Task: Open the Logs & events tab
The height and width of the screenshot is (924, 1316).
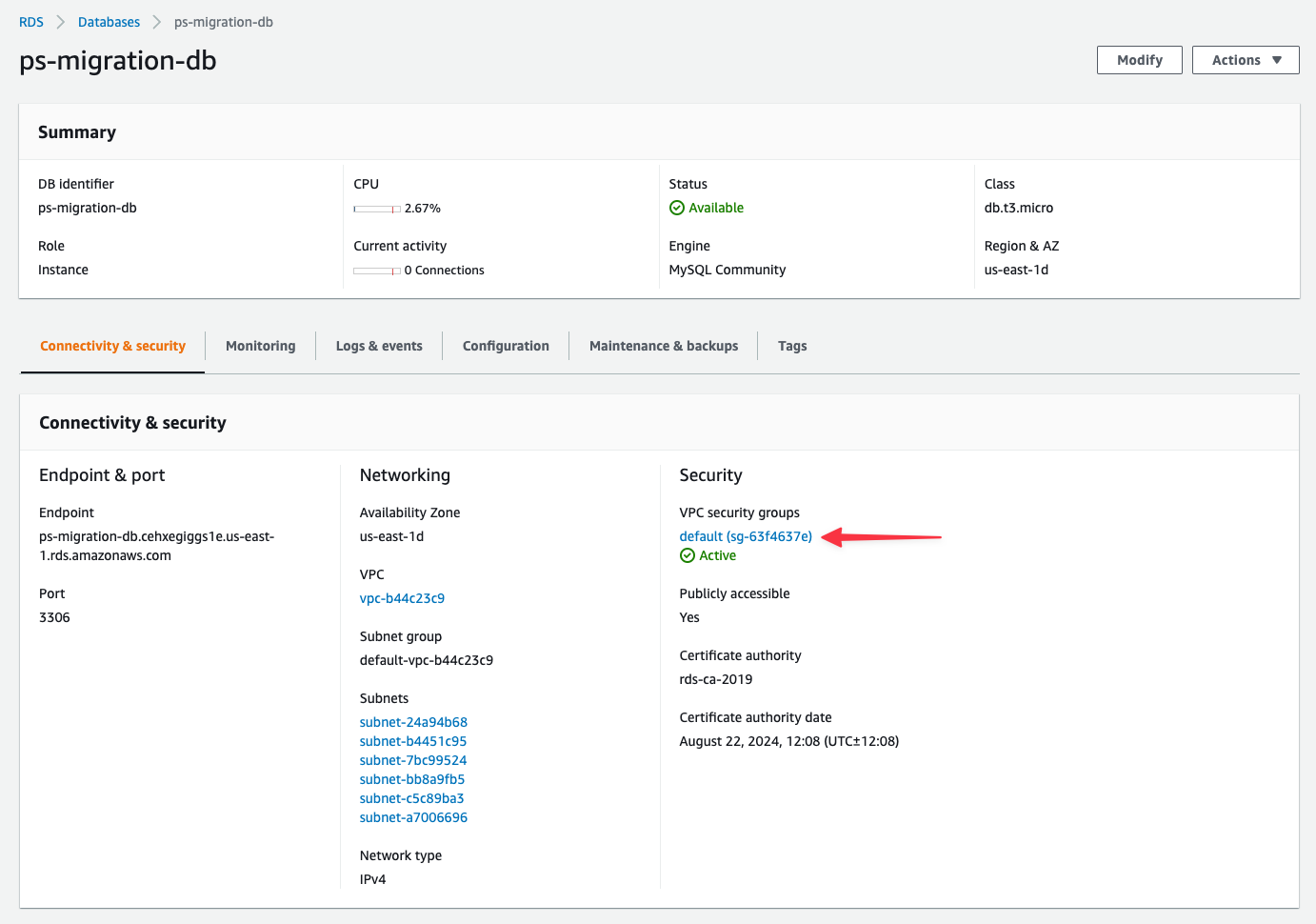Action: click(x=378, y=345)
